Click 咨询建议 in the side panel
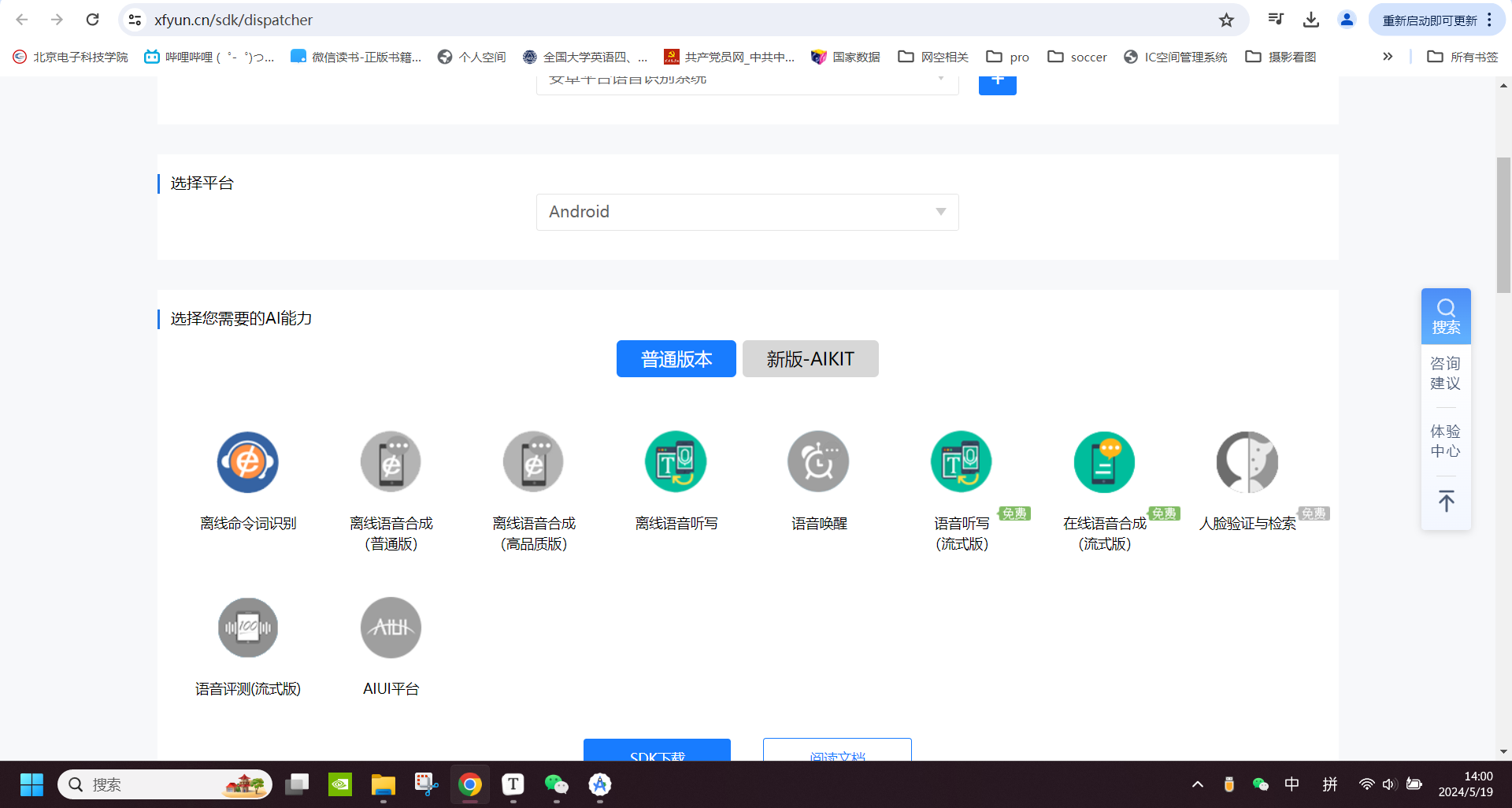The width and height of the screenshot is (1512, 808). [1446, 373]
